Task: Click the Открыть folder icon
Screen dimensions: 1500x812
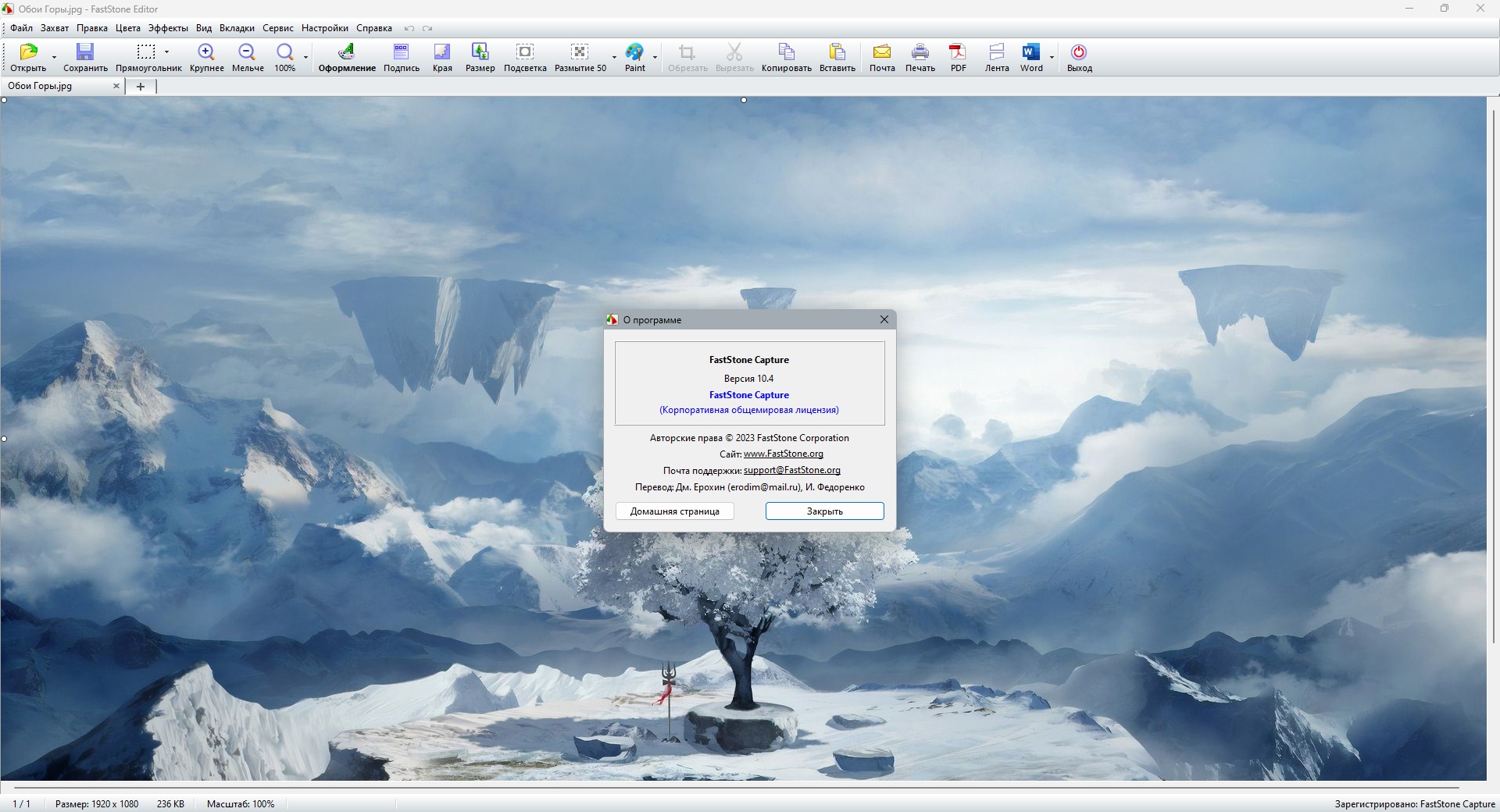Action: point(28,52)
